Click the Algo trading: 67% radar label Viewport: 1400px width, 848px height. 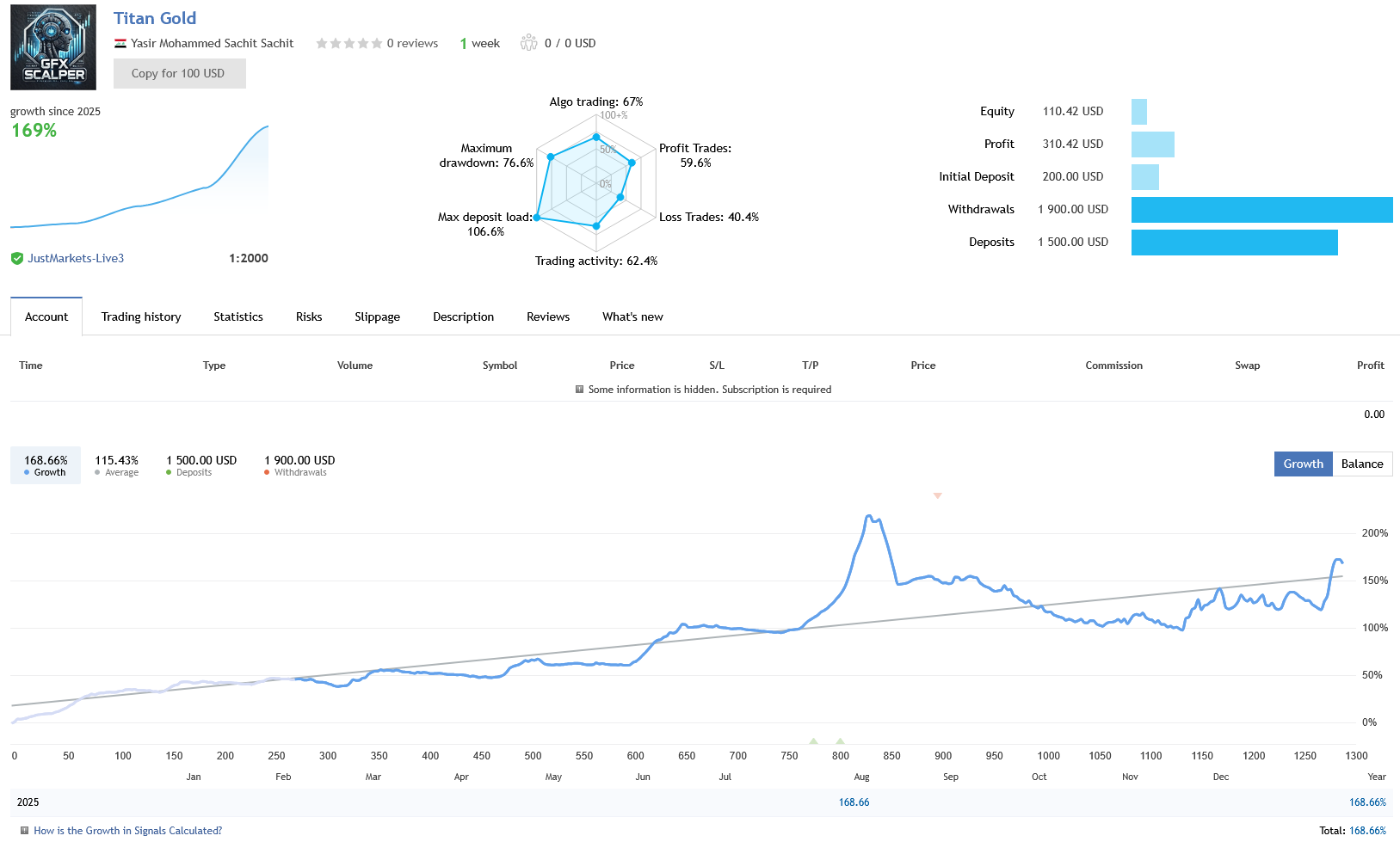pos(596,101)
